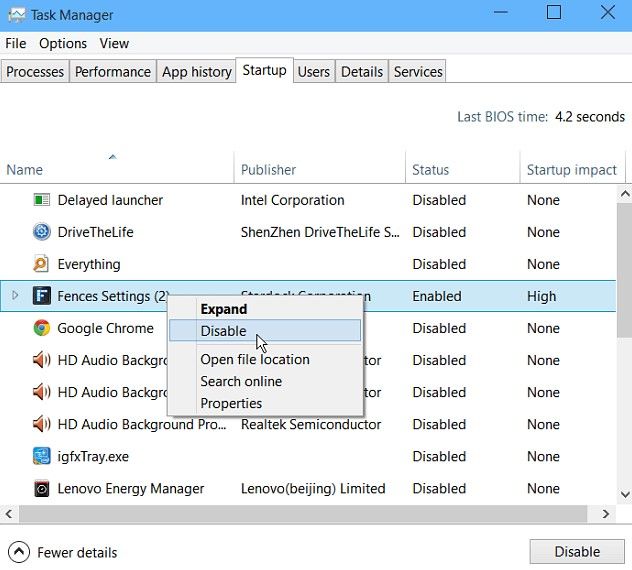
Task: Select the Delayed launcher row name
Action: pyautogui.click(x=110, y=200)
